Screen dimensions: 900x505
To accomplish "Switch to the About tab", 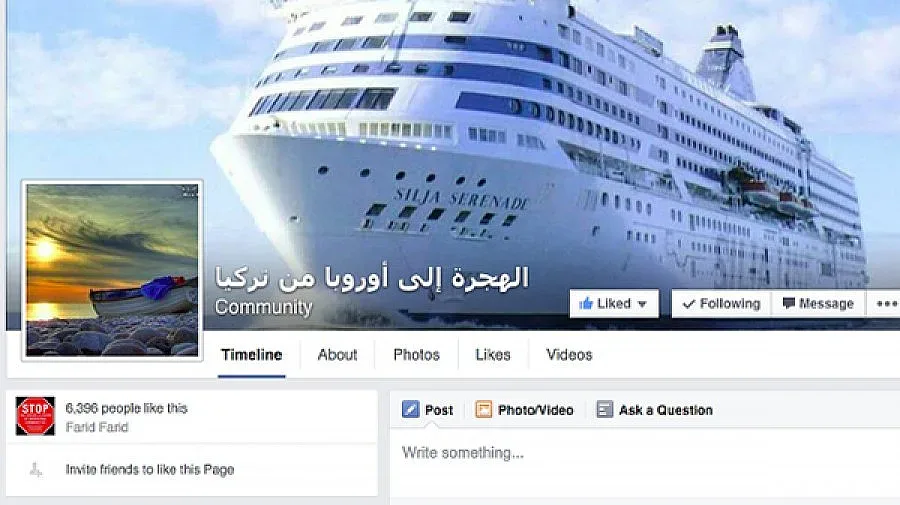I will 338,355.
